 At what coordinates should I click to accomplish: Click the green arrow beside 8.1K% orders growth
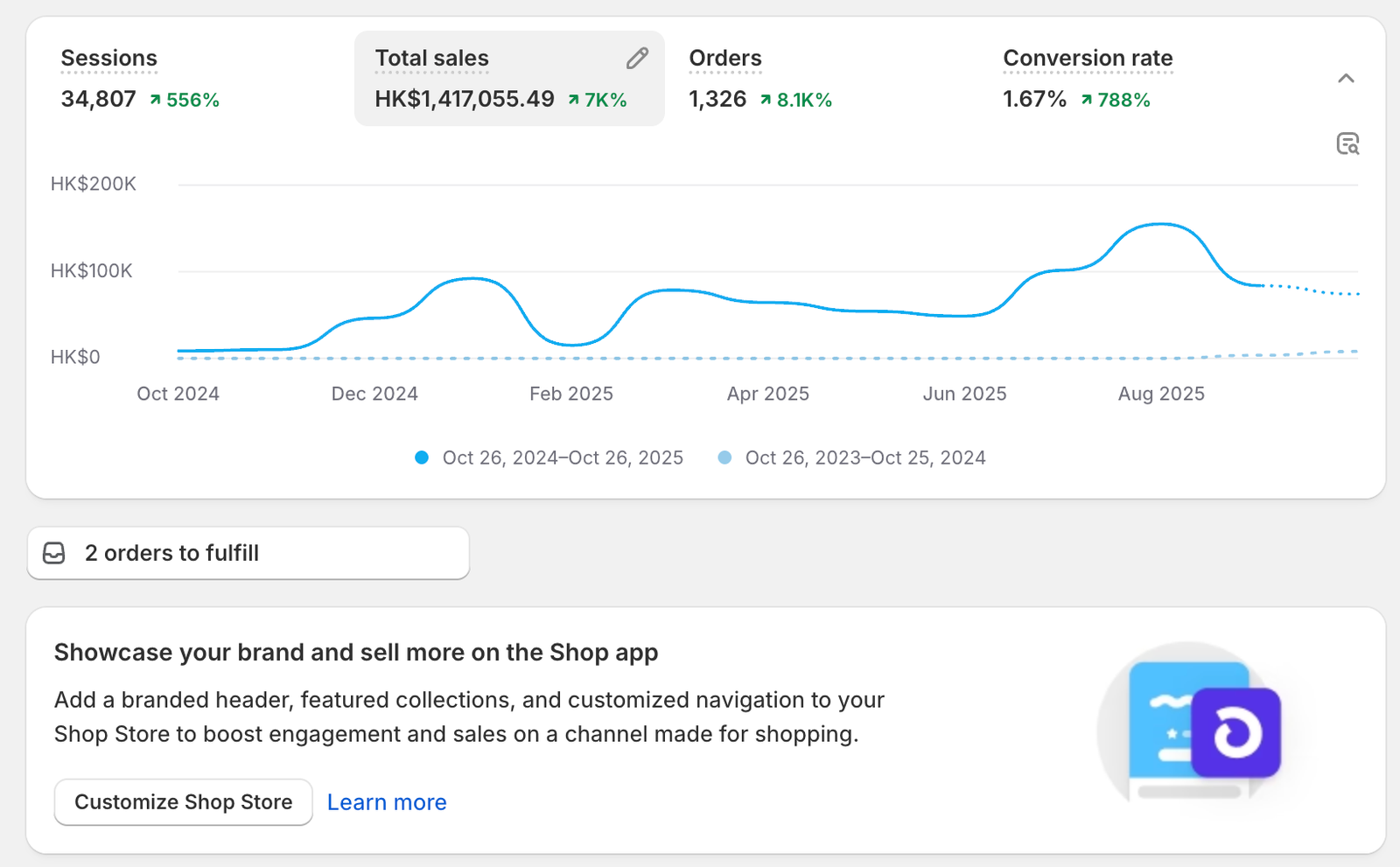click(x=765, y=100)
